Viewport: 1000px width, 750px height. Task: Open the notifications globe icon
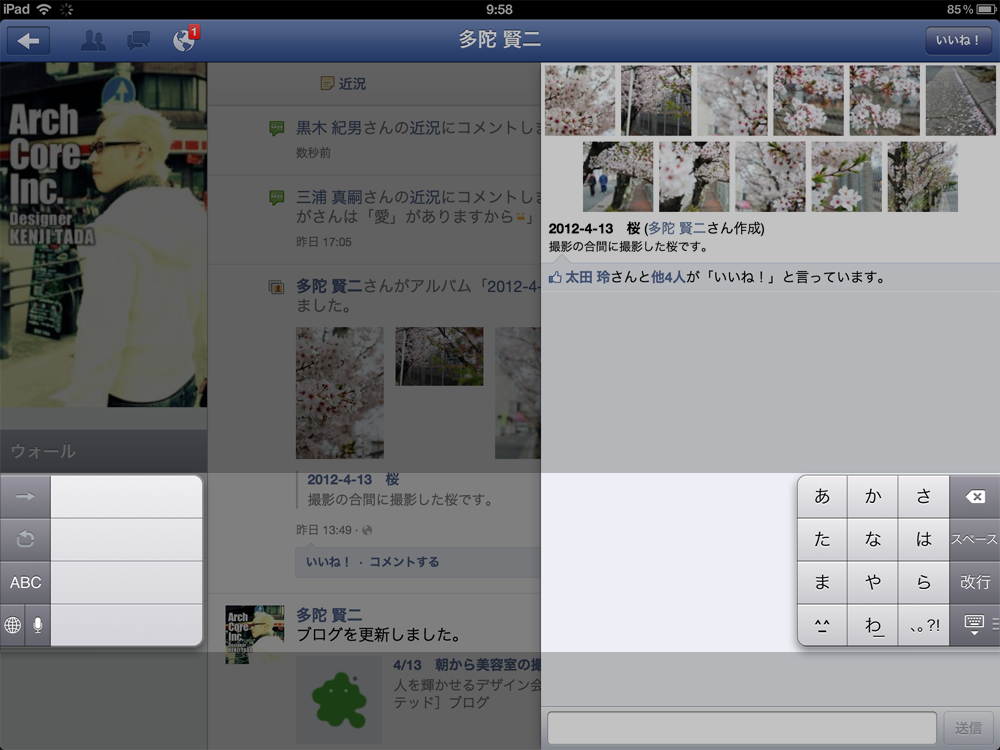tap(184, 41)
